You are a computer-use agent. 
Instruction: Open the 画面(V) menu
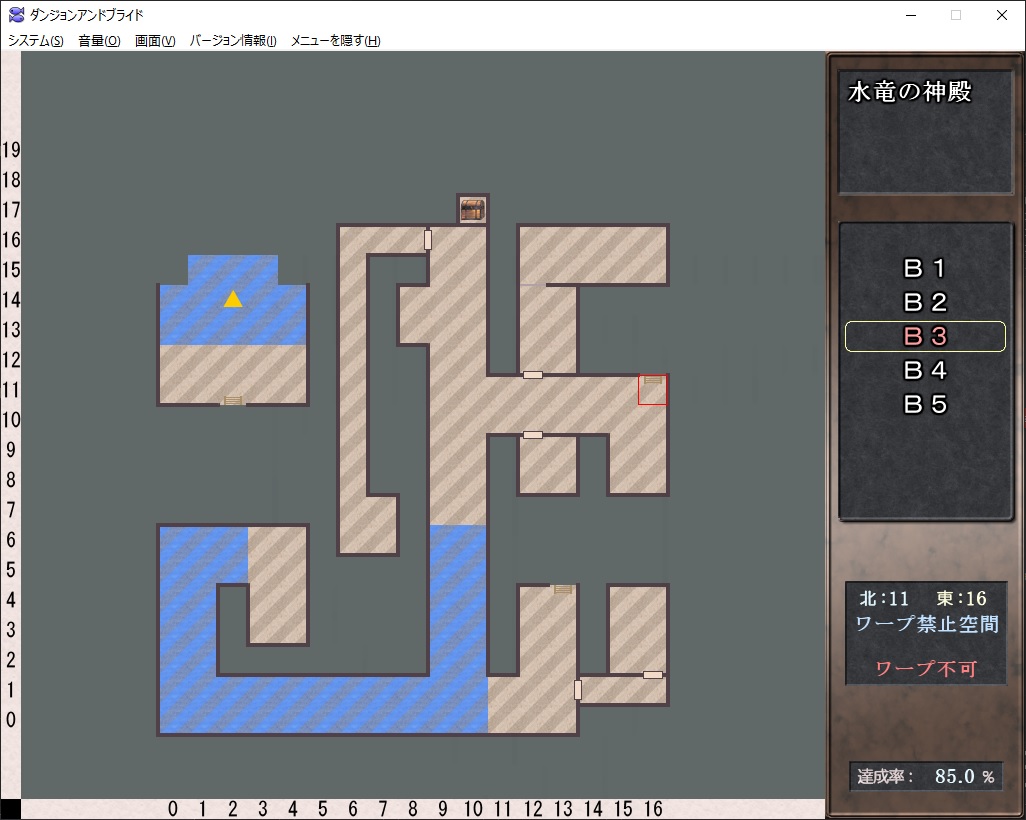click(x=154, y=41)
